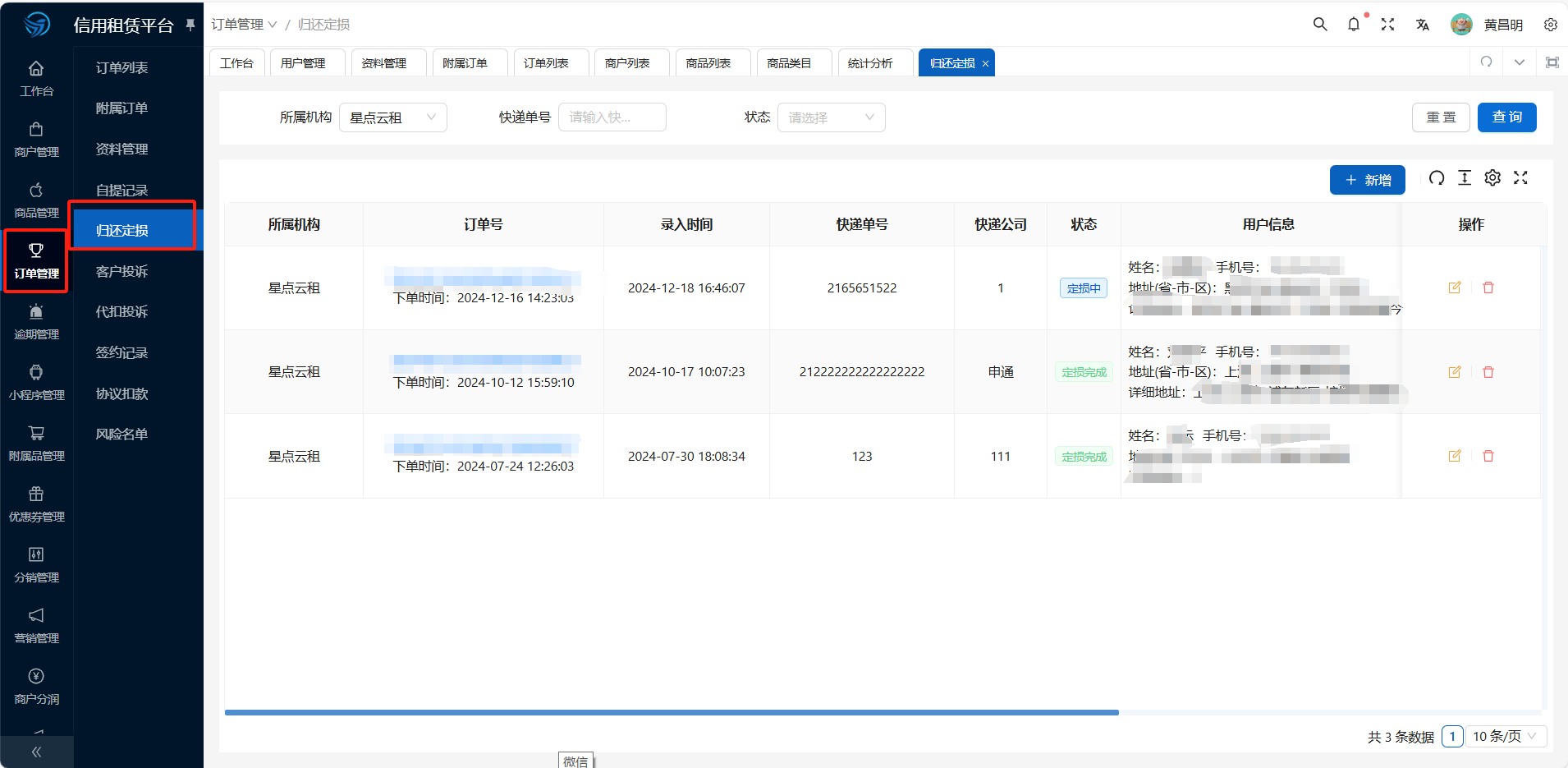
Task: Click the horizontal table scrollbar
Action: pyautogui.click(x=672, y=712)
